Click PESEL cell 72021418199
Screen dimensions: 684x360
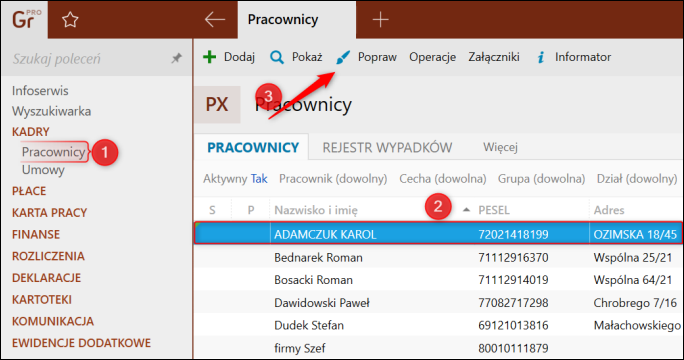pos(513,235)
